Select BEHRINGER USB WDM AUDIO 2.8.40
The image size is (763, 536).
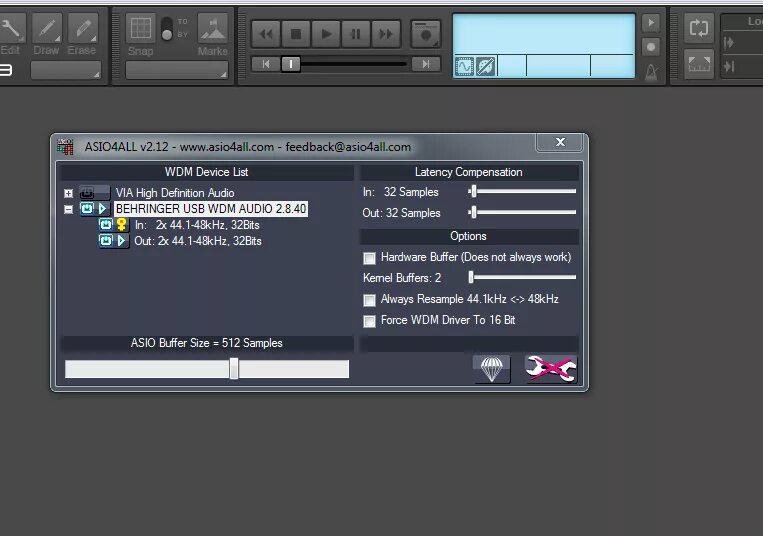[211, 209]
